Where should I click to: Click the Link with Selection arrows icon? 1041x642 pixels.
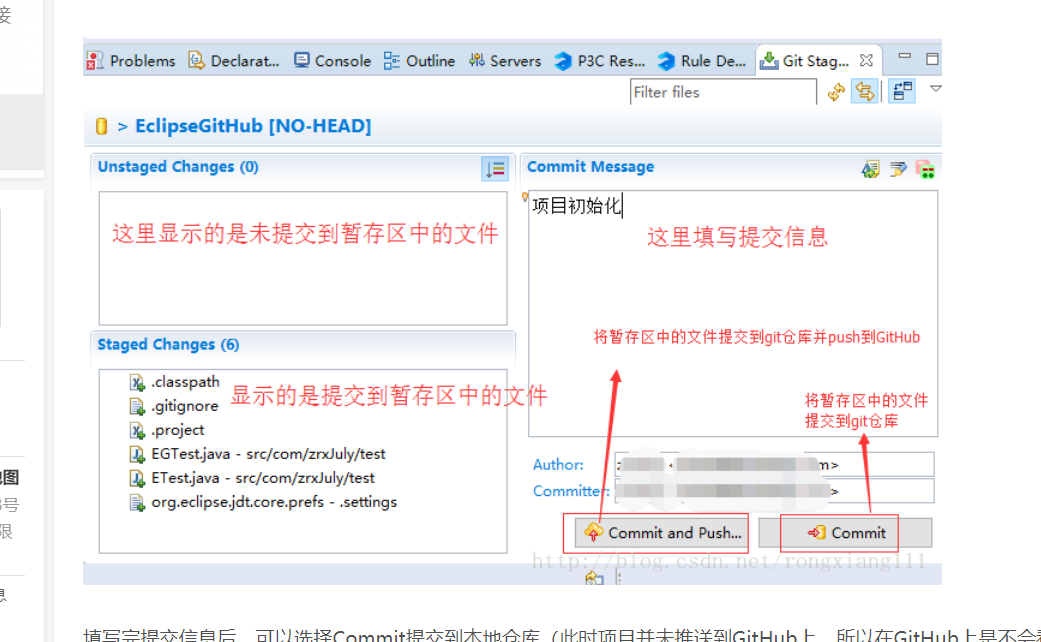(866, 91)
